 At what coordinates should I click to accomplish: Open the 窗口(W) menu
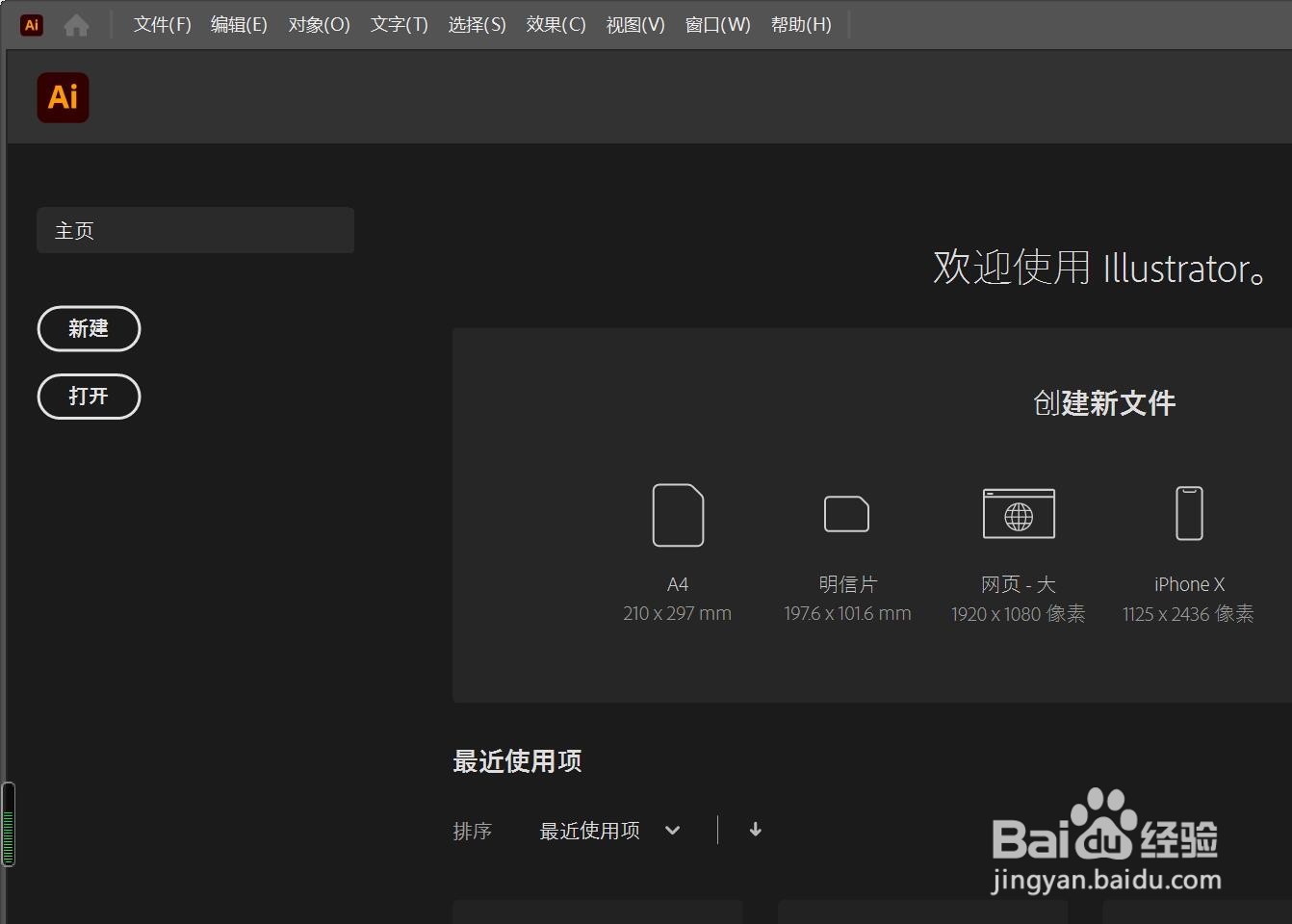717,25
